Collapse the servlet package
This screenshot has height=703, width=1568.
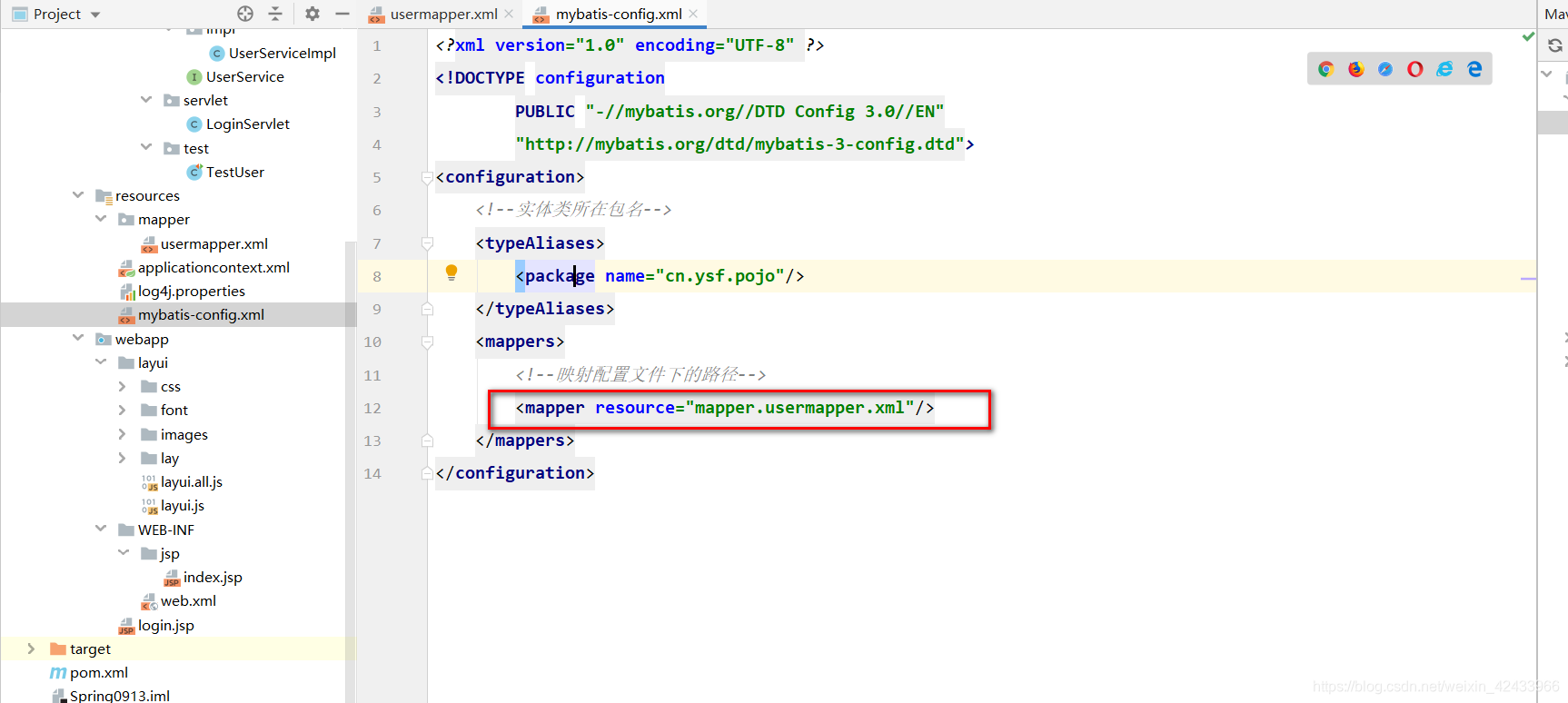coord(146,100)
